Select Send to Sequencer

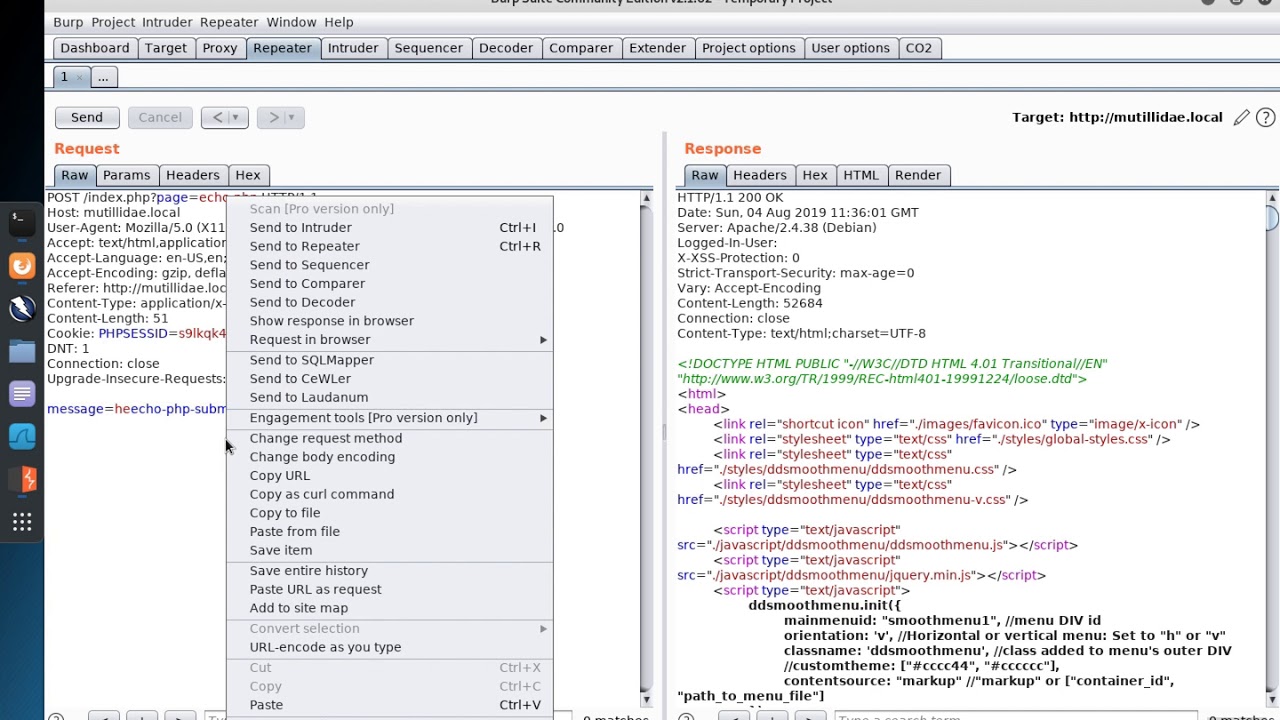(390, 265)
